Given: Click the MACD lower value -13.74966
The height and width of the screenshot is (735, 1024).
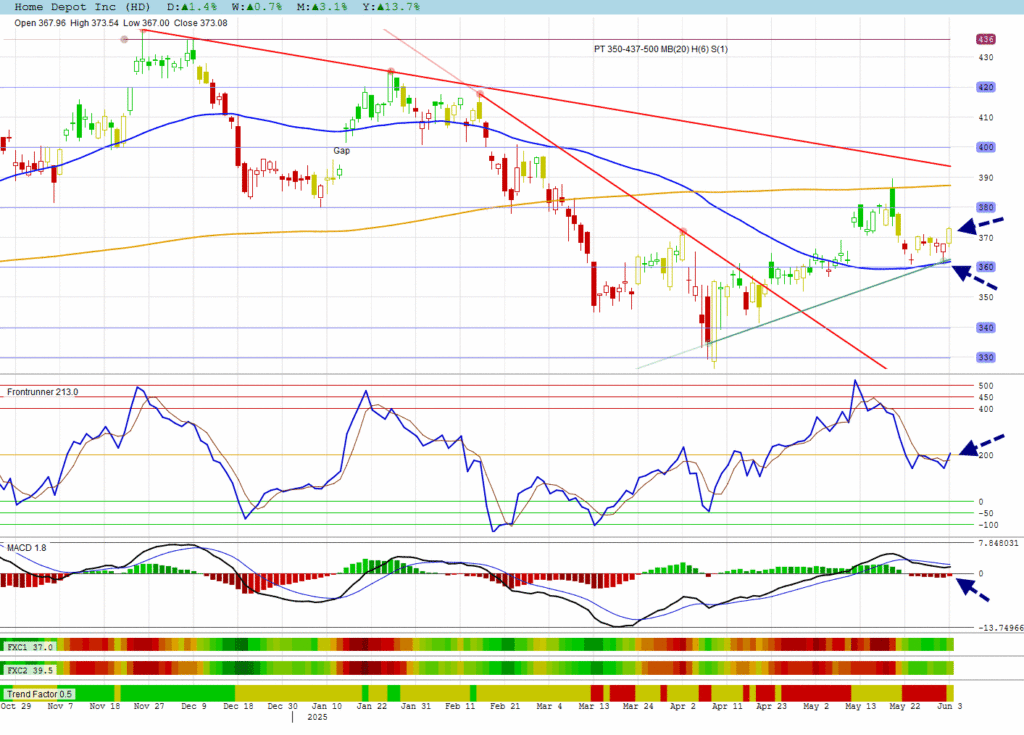Looking at the screenshot, I should 1000,627.
